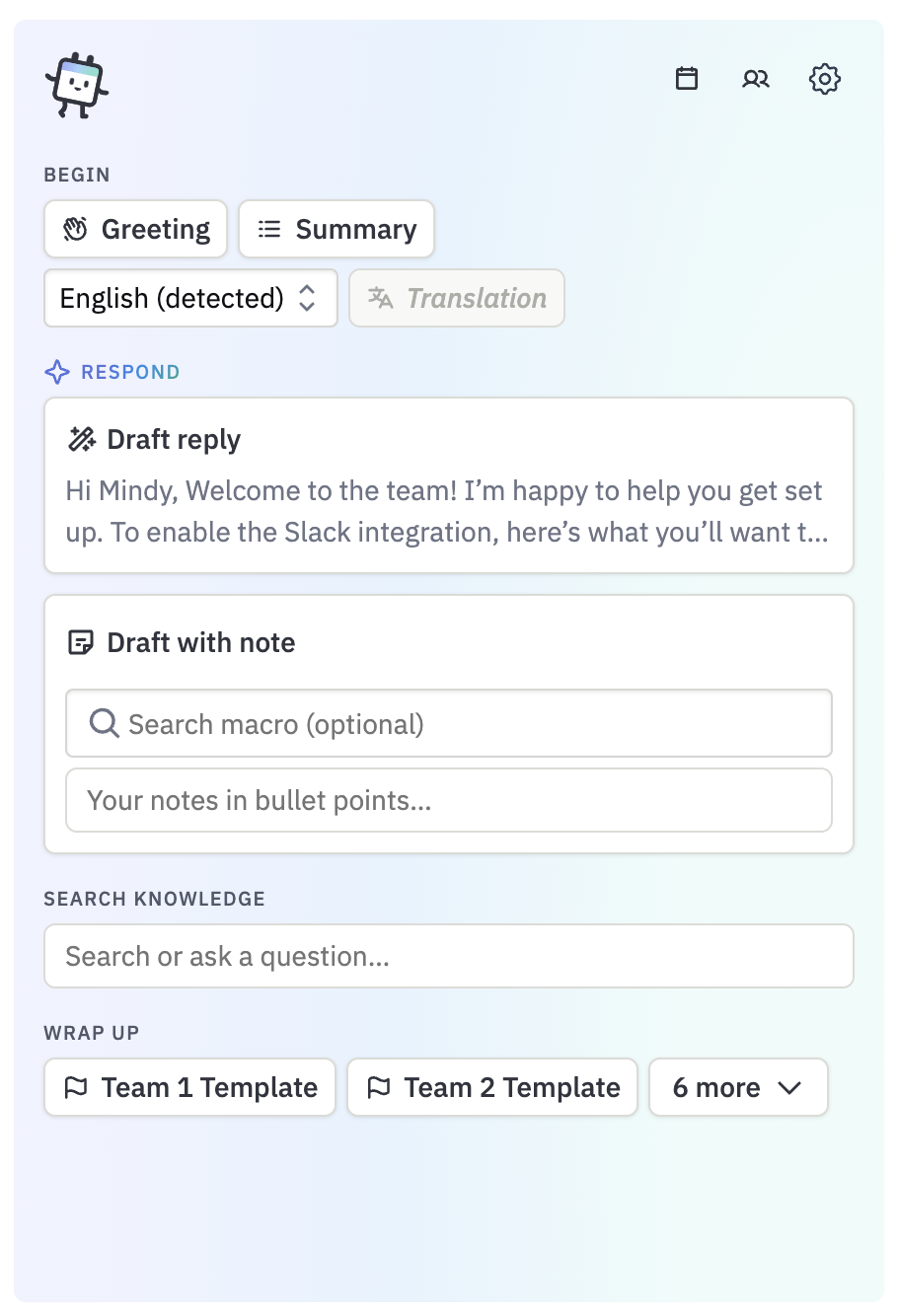
Task: Open settings via the gear icon
Action: (825, 78)
